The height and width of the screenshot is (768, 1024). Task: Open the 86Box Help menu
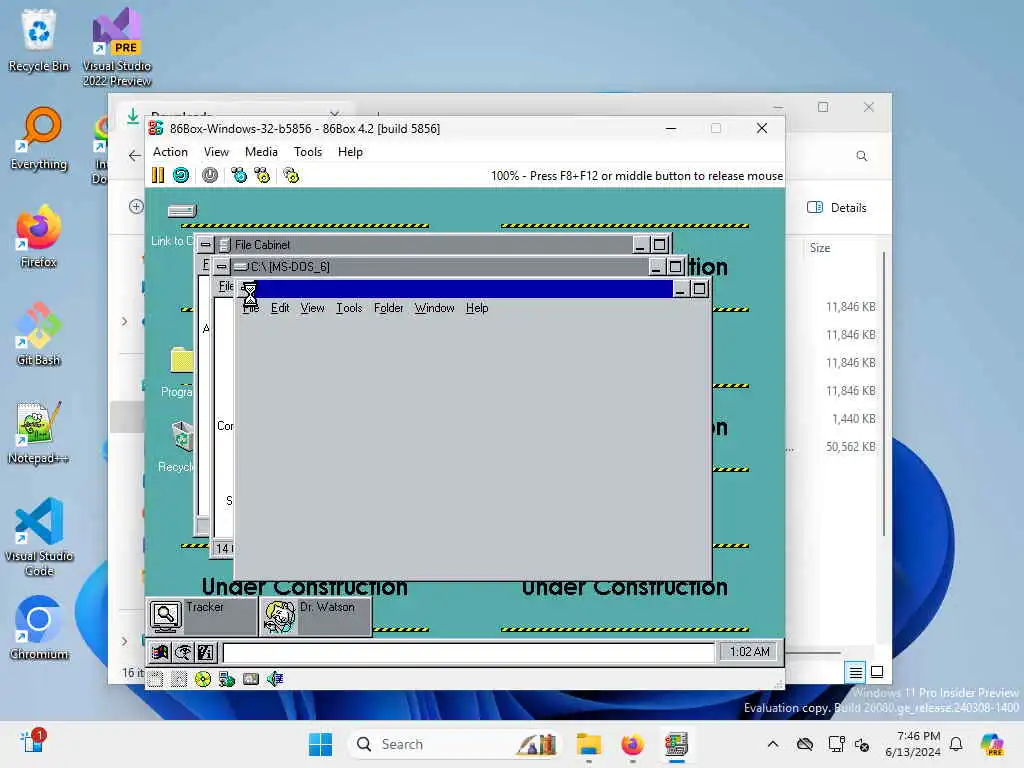pos(350,152)
